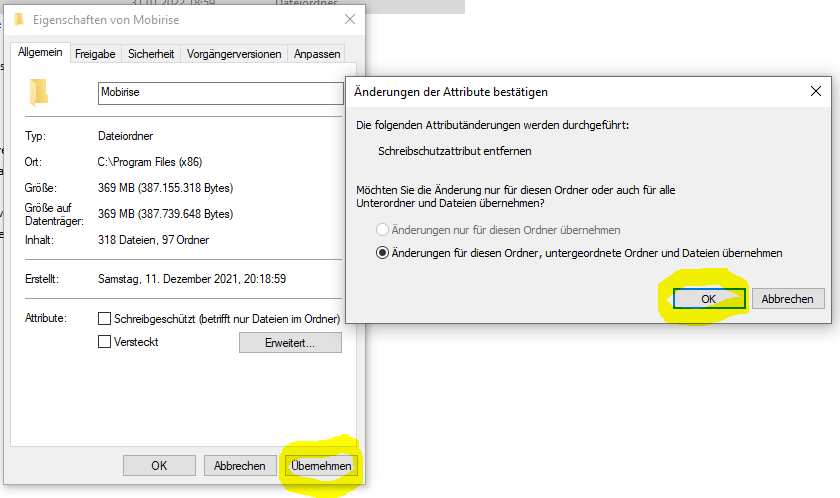840x498 pixels.
Task: Click the type value 'Dateiordner'
Action: tap(125, 136)
